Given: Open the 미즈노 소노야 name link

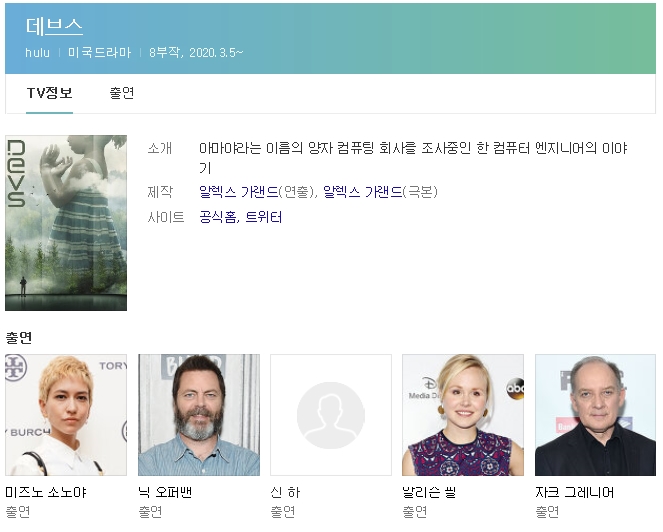Looking at the screenshot, I should click(47, 492).
